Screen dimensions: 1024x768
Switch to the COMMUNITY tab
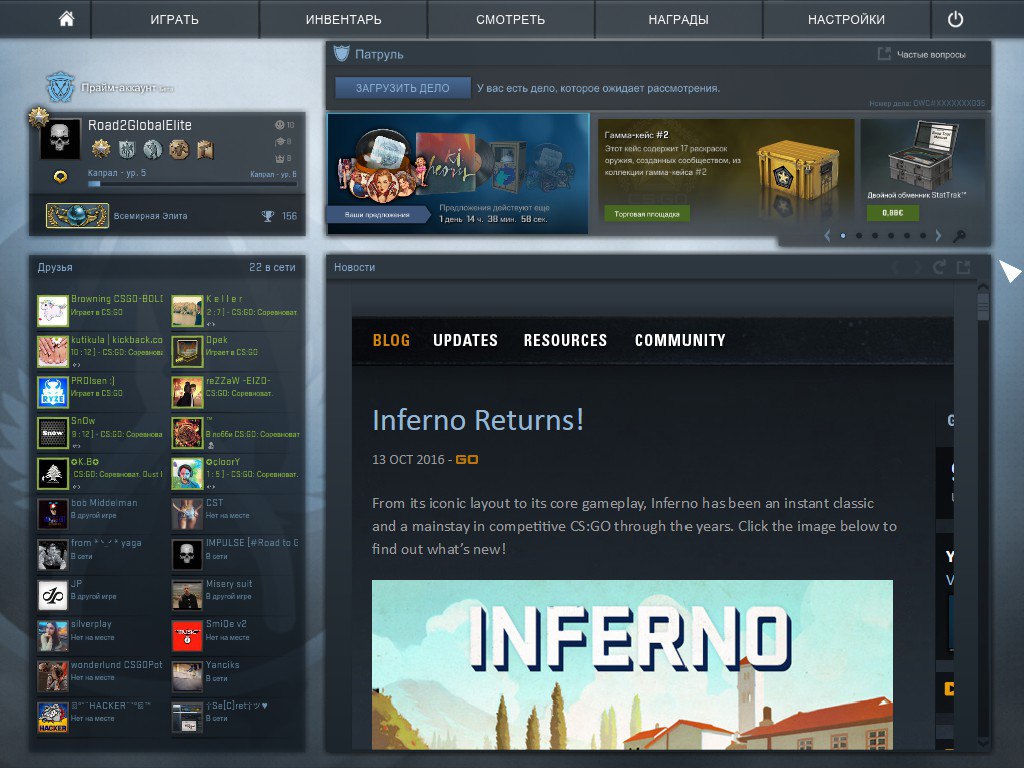click(680, 340)
